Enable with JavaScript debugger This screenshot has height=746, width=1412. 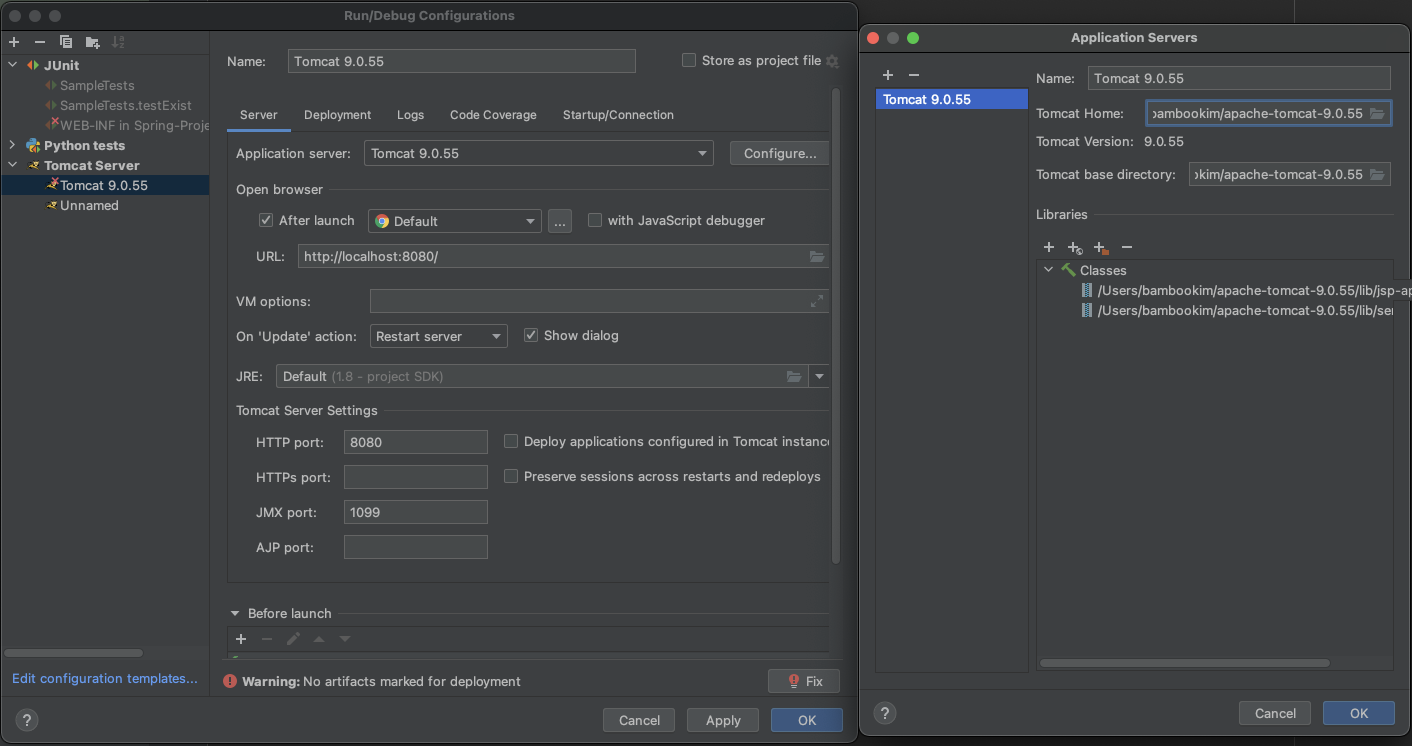[595, 220]
